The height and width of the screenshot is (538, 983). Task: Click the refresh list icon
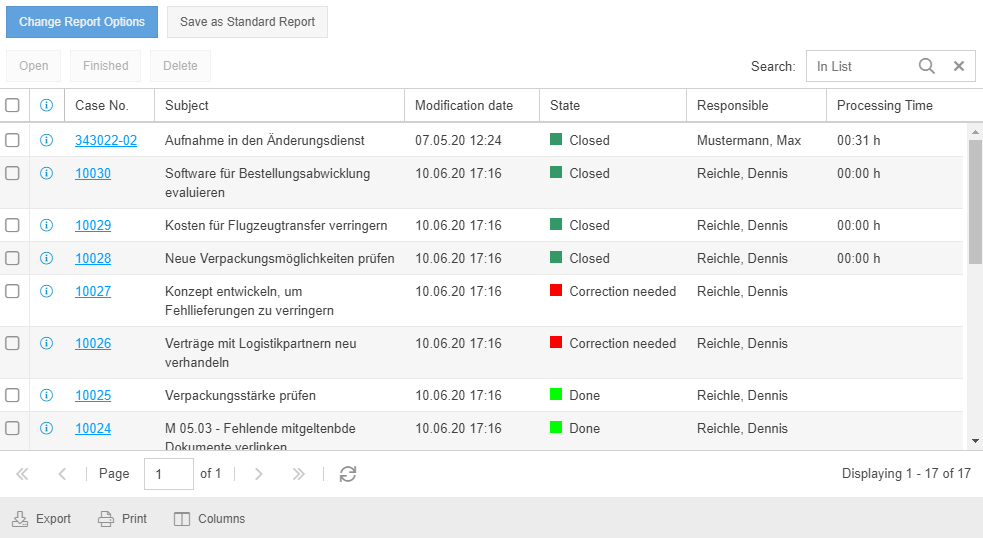coord(348,474)
